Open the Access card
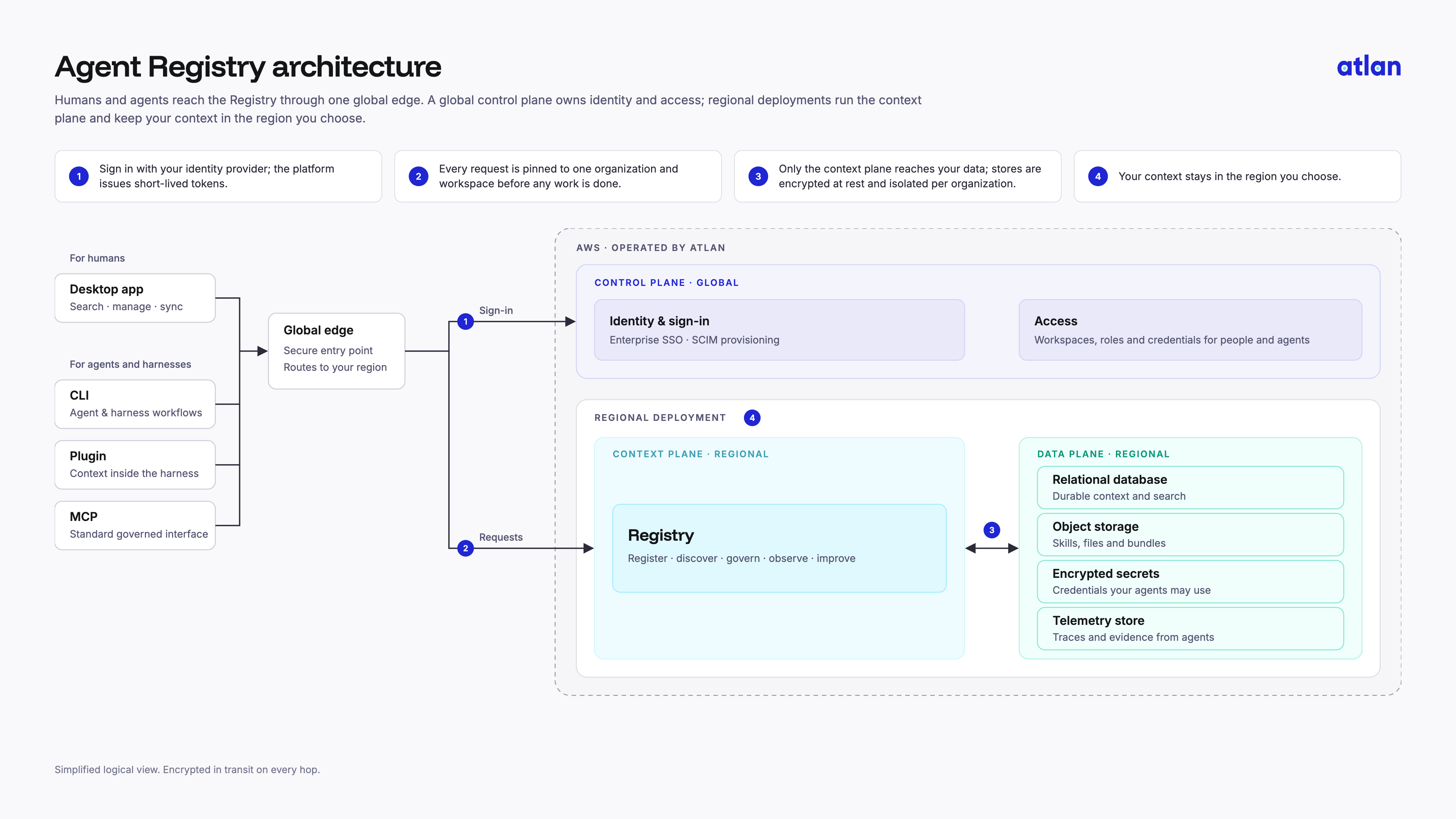The image size is (1456, 819). (1190, 329)
